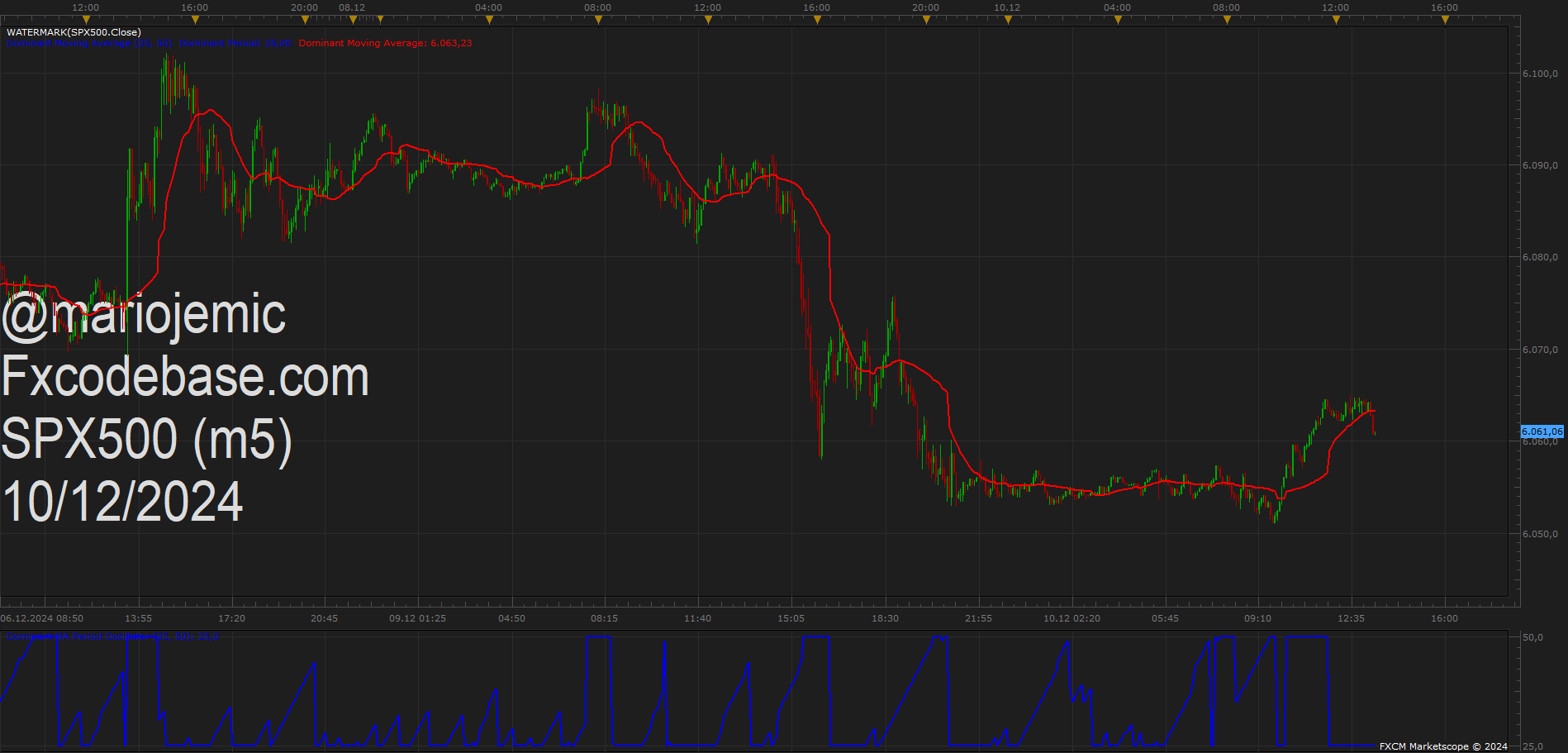Click the 18:30 time axis label
1568x753 pixels.
pyautogui.click(x=886, y=618)
